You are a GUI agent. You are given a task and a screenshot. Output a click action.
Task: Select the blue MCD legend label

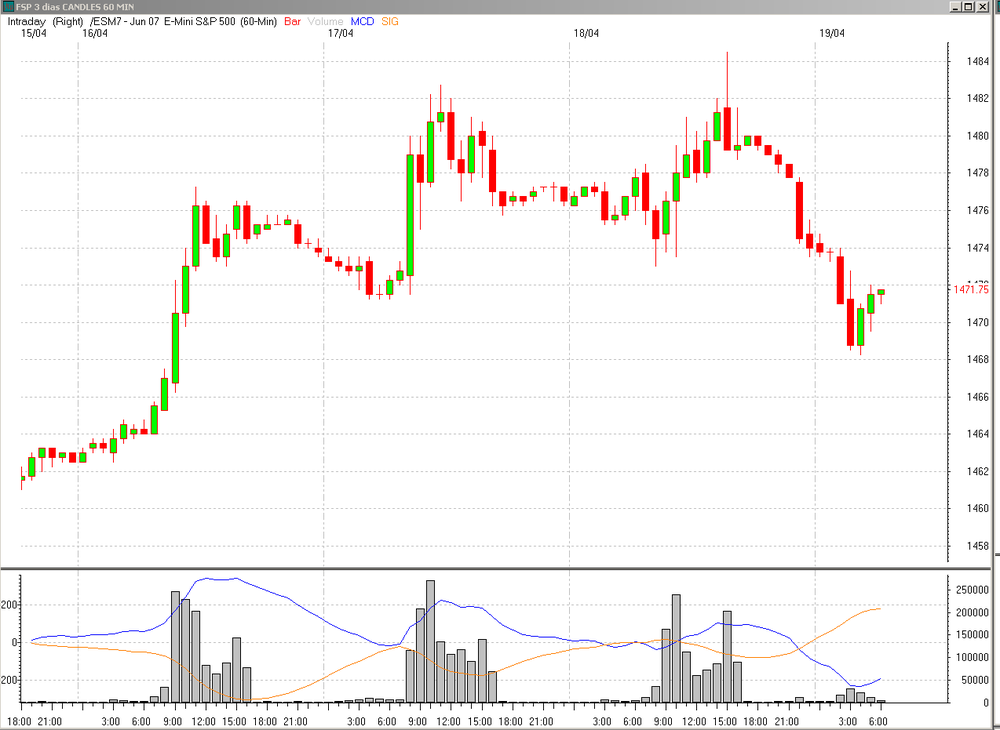[362, 22]
